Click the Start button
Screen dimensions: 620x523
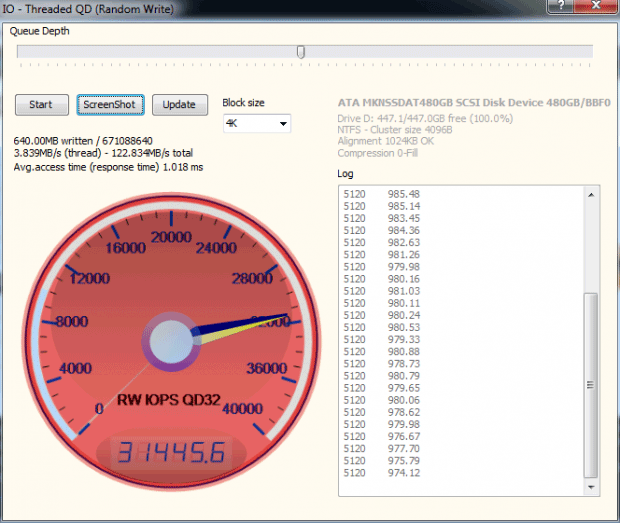point(41,105)
